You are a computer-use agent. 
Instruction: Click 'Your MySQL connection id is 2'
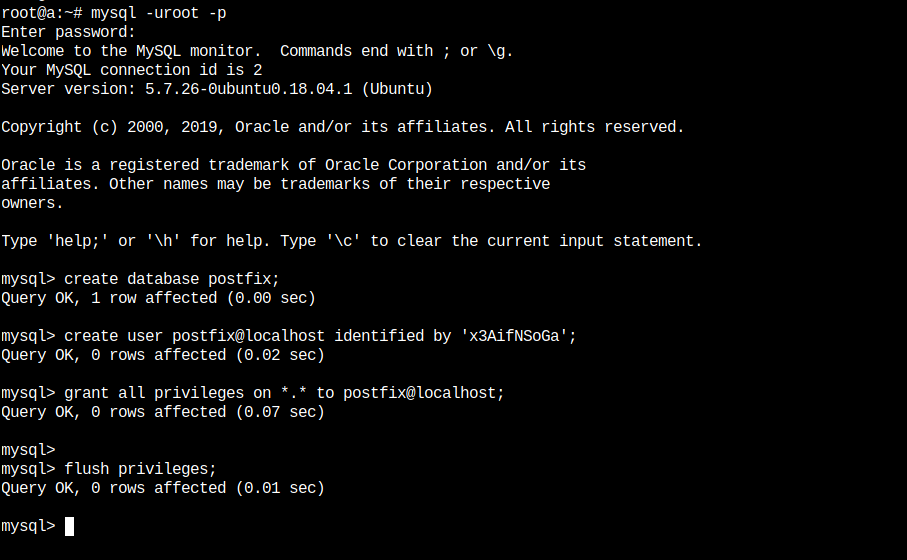pos(132,70)
